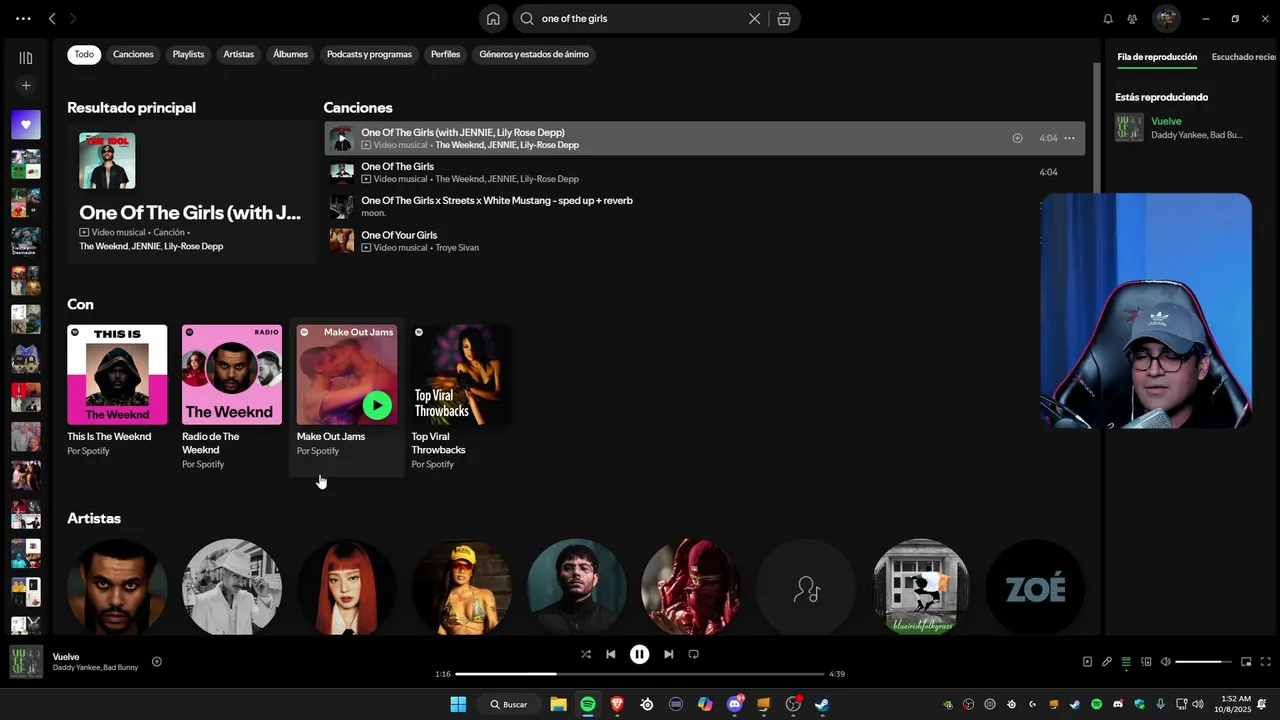Open more options for first song
1280x720 pixels.
click(1069, 139)
